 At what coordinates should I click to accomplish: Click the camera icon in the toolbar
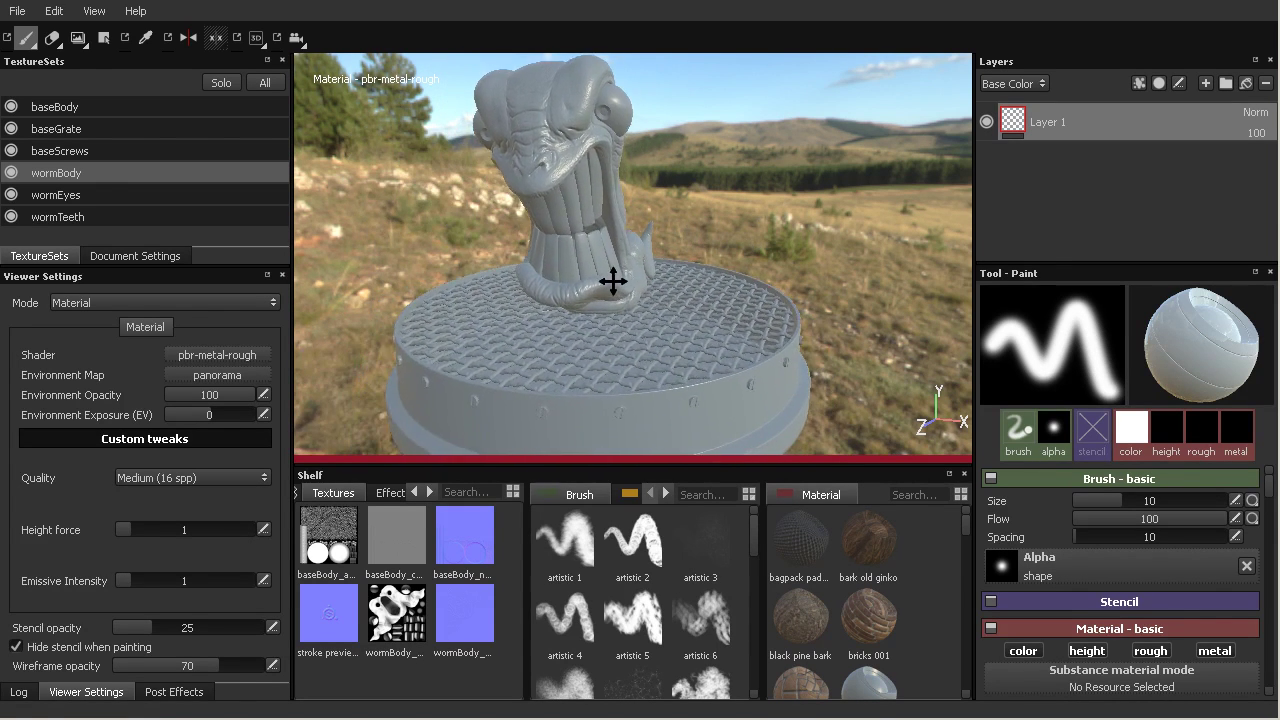click(x=296, y=38)
